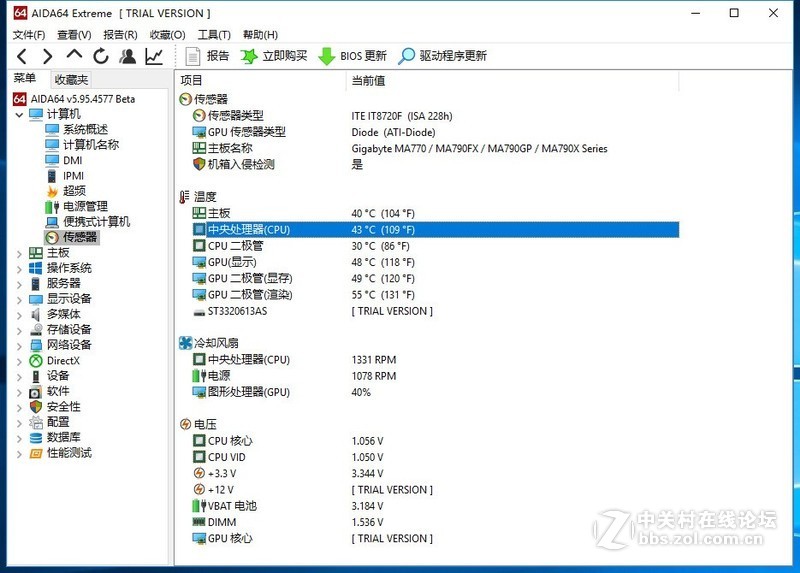Open the line graph toolbar icon
The height and width of the screenshot is (573, 800).
[x=154, y=56]
